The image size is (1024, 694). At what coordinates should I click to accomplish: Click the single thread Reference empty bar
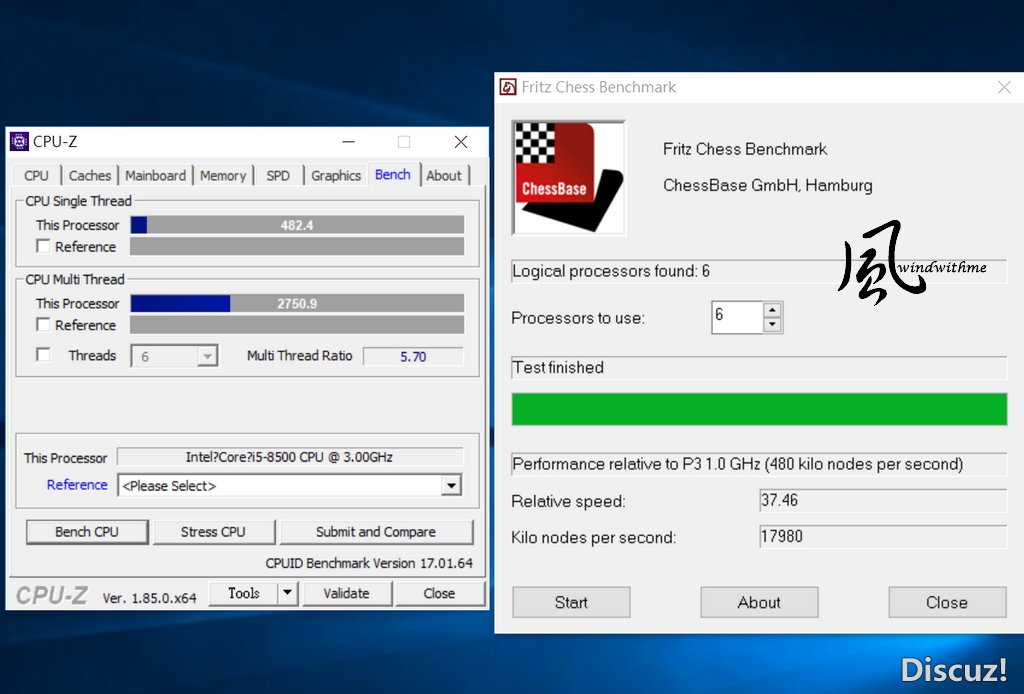tap(297, 246)
